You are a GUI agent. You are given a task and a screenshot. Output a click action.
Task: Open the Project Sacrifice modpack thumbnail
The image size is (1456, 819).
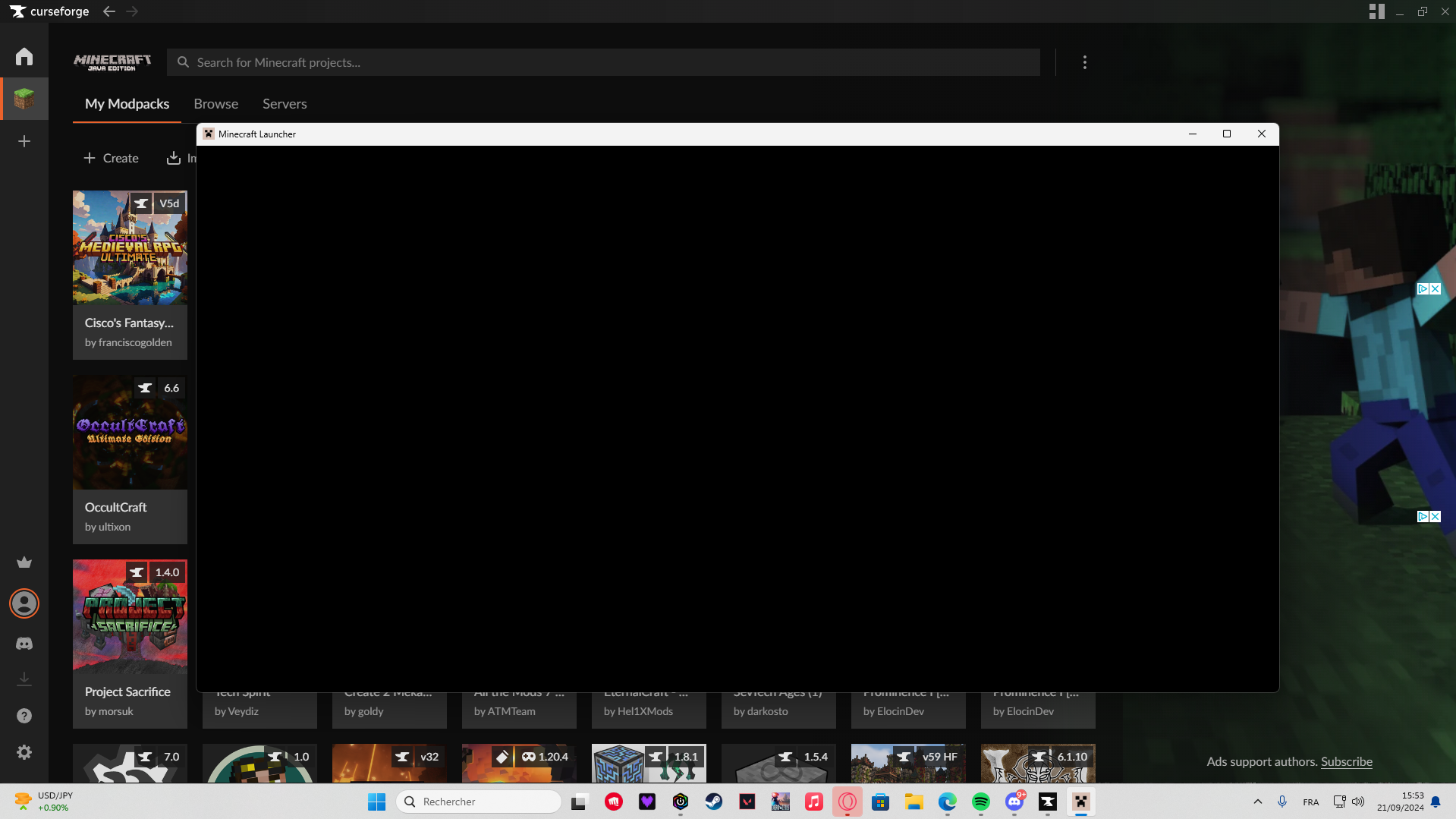coord(130,616)
